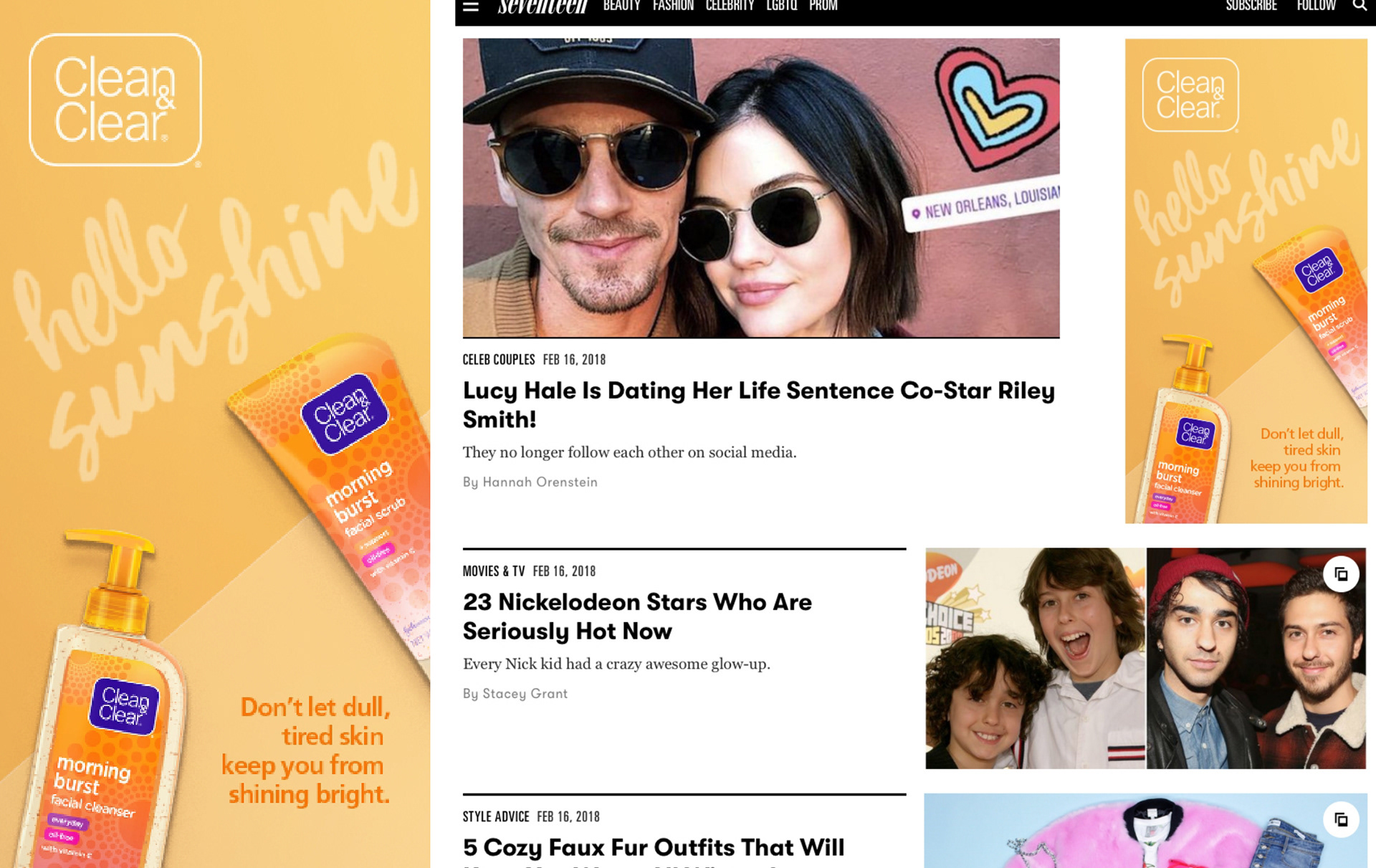This screenshot has width=1376, height=868.
Task: Click the Style Advice category label
Action: click(x=496, y=816)
